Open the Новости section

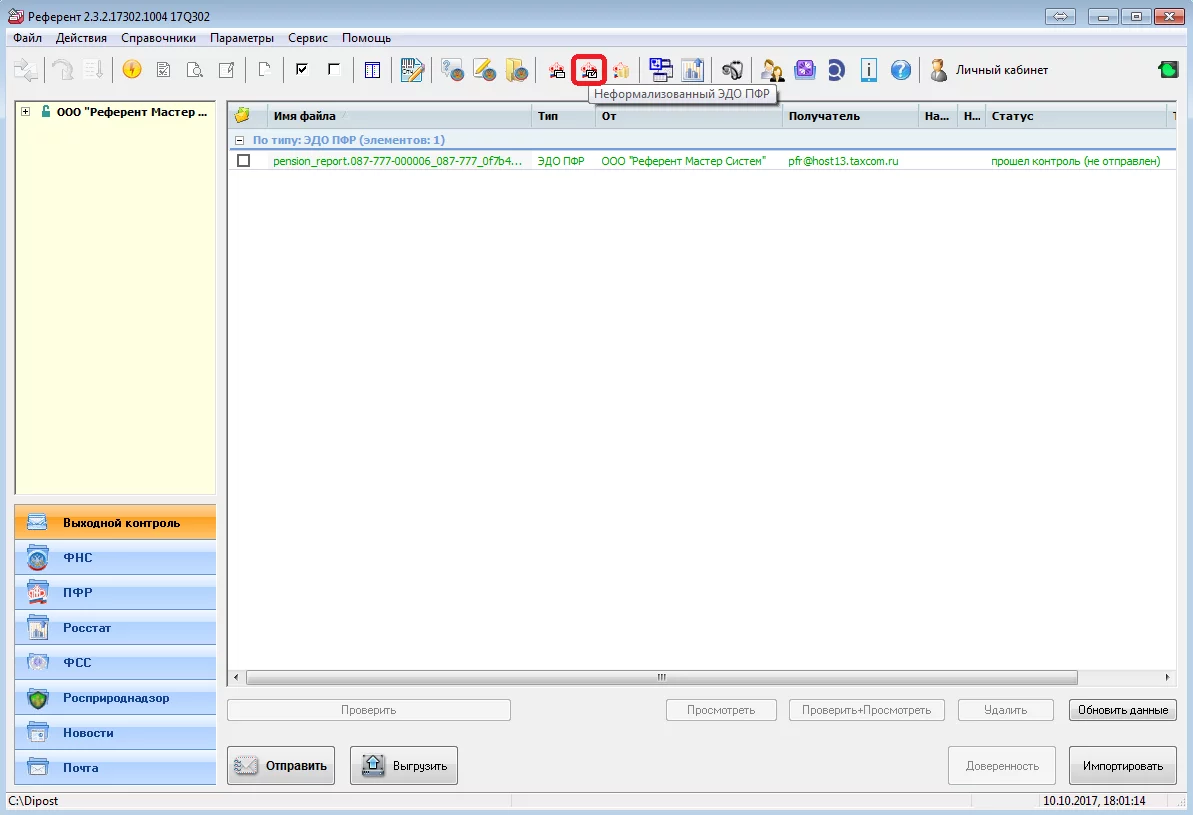tap(115, 733)
